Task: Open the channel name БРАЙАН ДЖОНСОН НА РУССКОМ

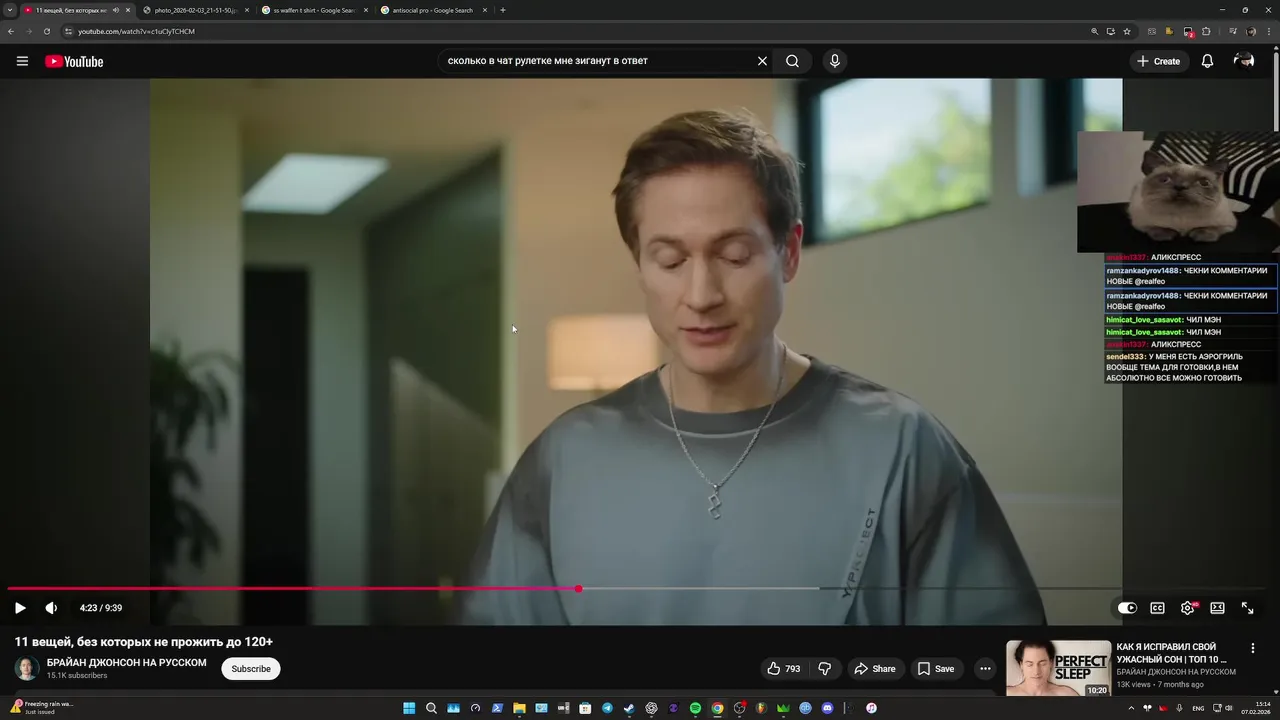Action: point(127,663)
